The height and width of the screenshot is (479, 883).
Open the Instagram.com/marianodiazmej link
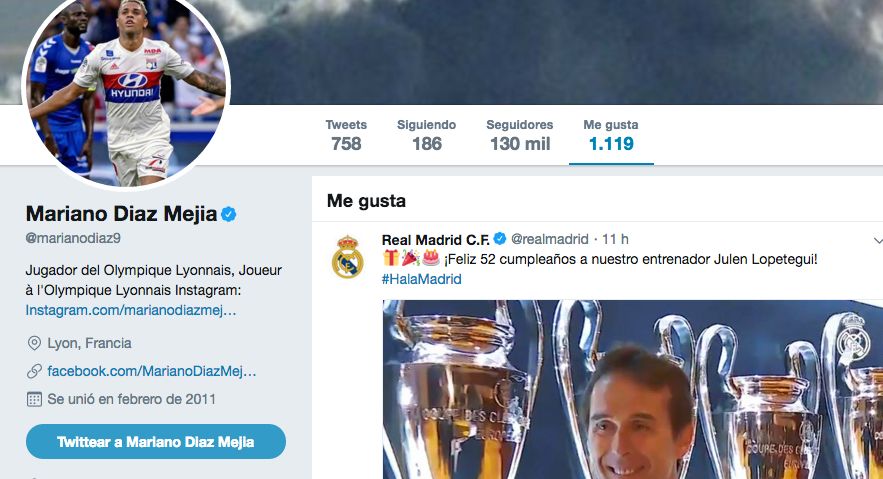(x=131, y=310)
